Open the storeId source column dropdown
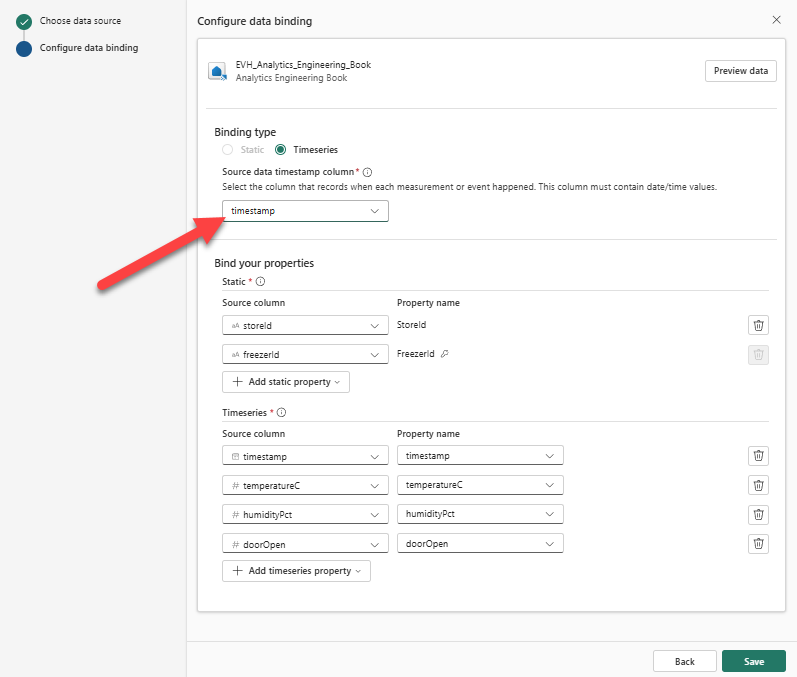Viewport: 797px width, 677px height. (x=305, y=325)
